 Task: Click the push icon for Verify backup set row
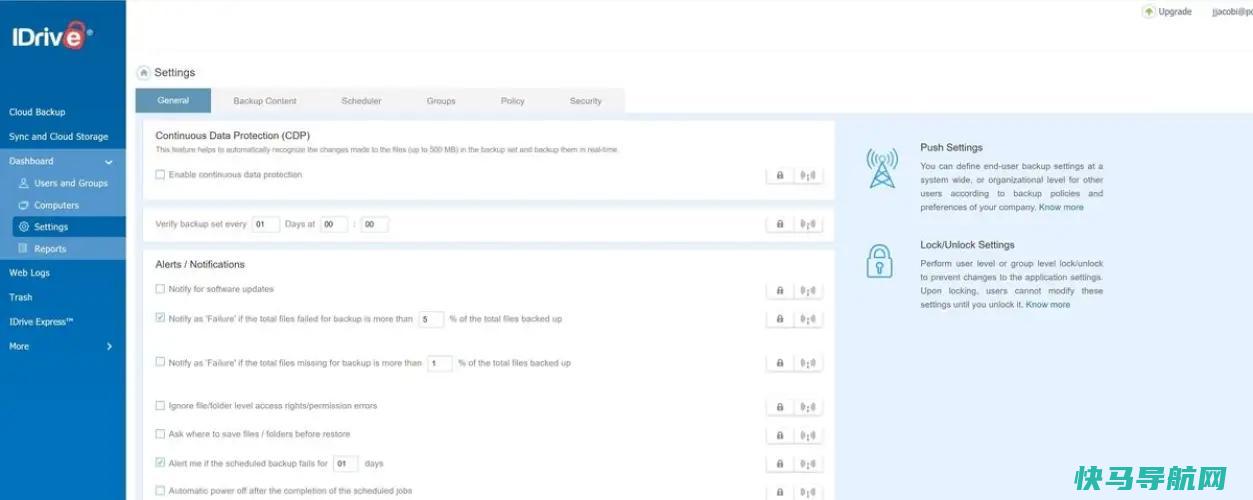pos(808,225)
